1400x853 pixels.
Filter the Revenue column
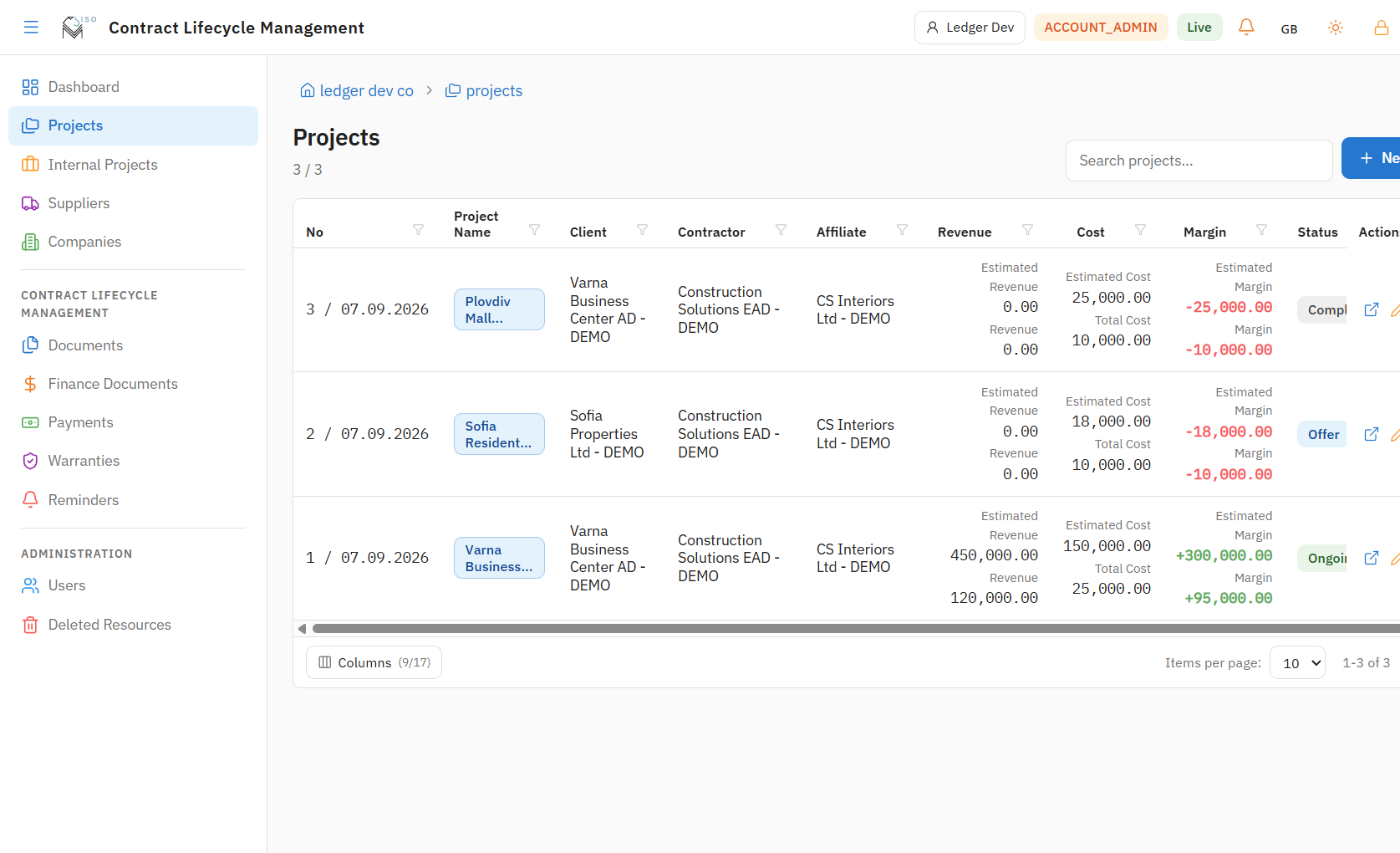coord(1027,230)
